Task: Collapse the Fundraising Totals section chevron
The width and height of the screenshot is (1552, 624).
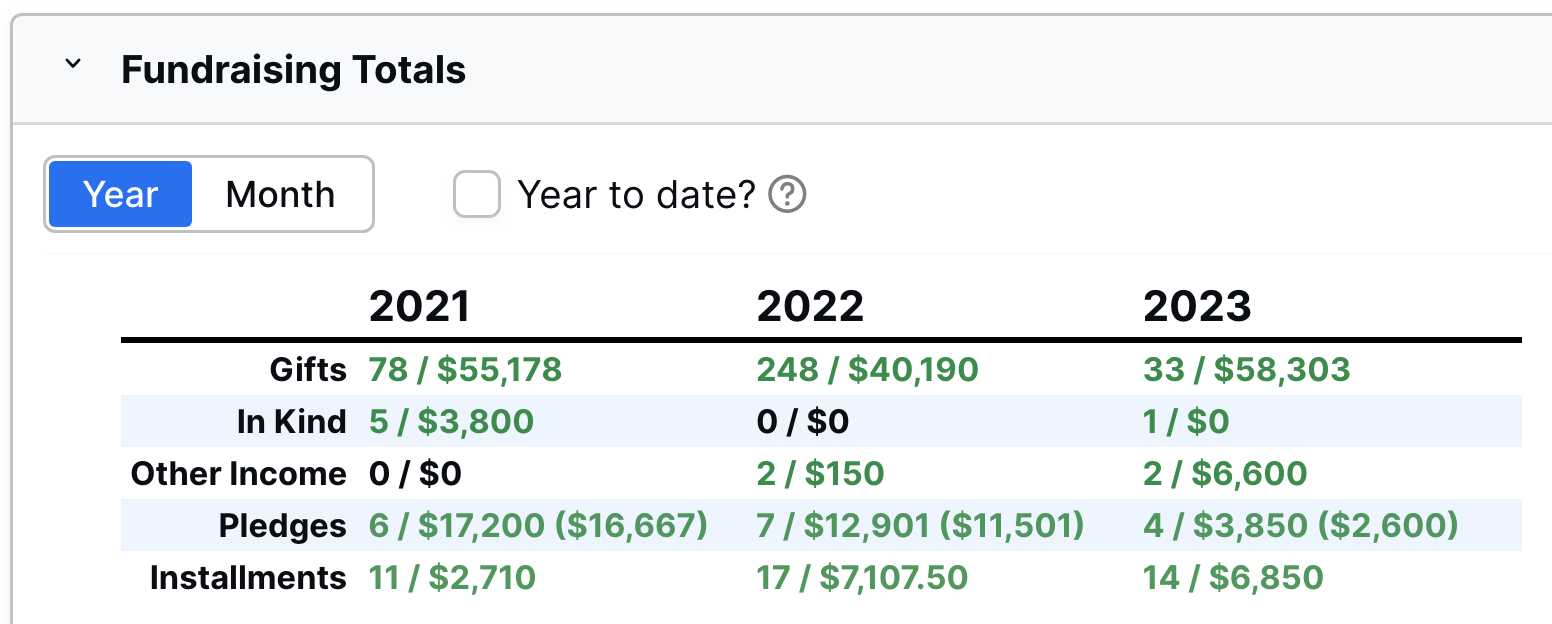Action: (x=72, y=65)
